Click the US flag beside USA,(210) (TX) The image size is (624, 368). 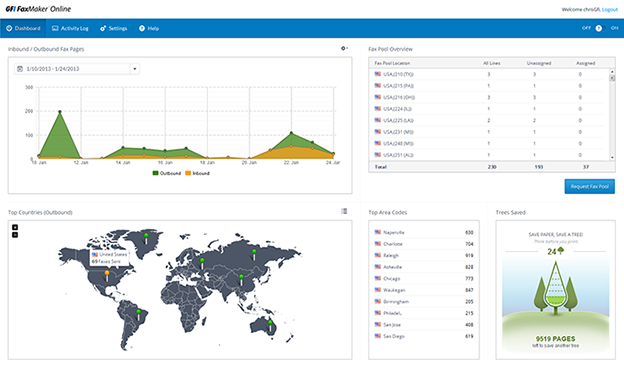(x=378, y=74)
